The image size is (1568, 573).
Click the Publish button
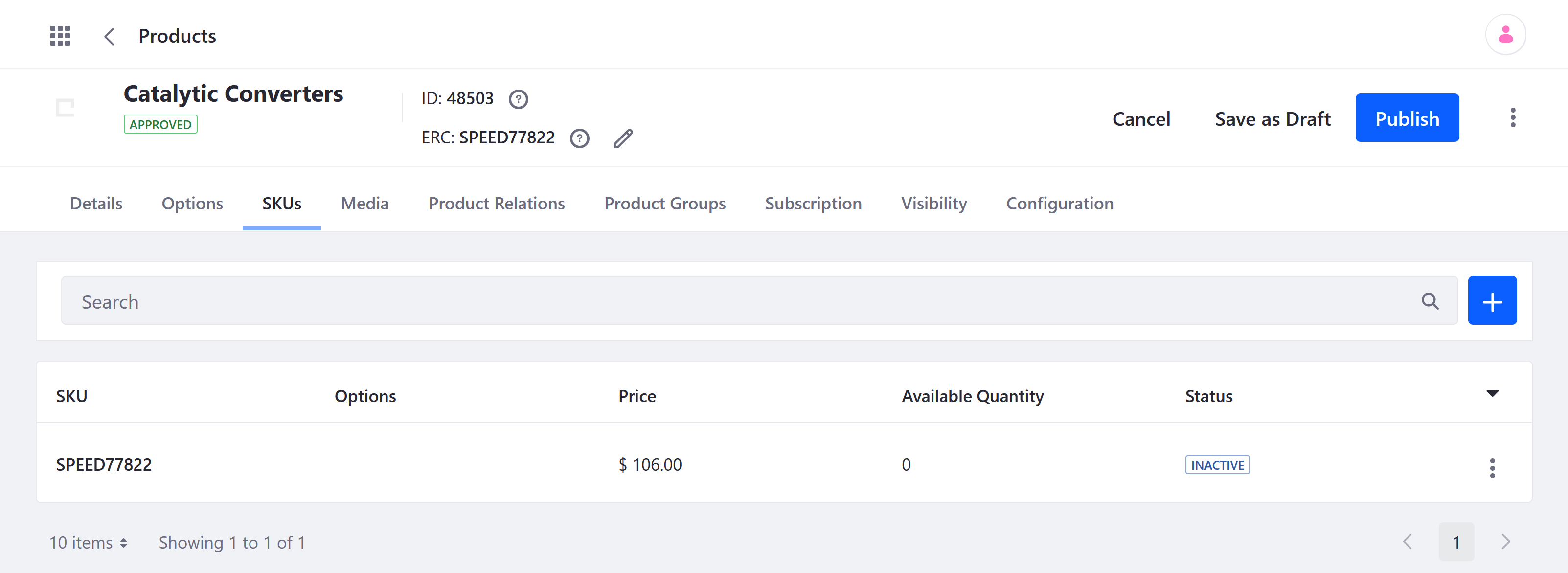pyautogui.click(x=1407, y=117)
